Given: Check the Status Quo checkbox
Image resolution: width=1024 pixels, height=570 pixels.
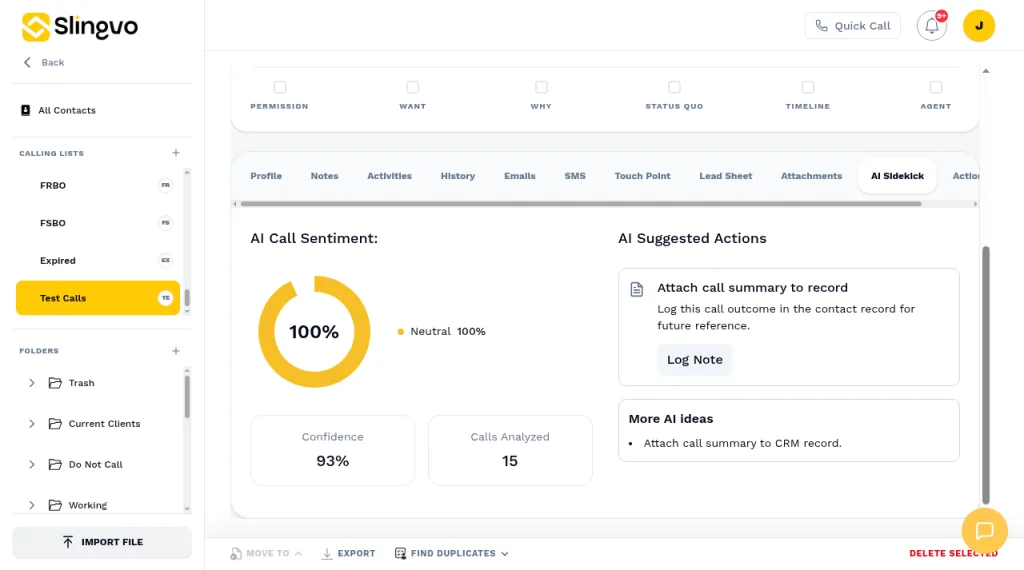Looking at the screenshot, I should tap(674, 87).
